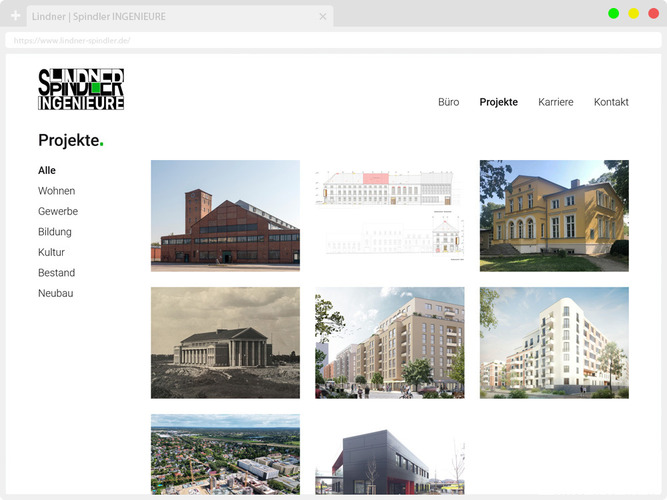Select Projekte in the top navigation
The height and width of the screenshot is (500, 667).
498,102
